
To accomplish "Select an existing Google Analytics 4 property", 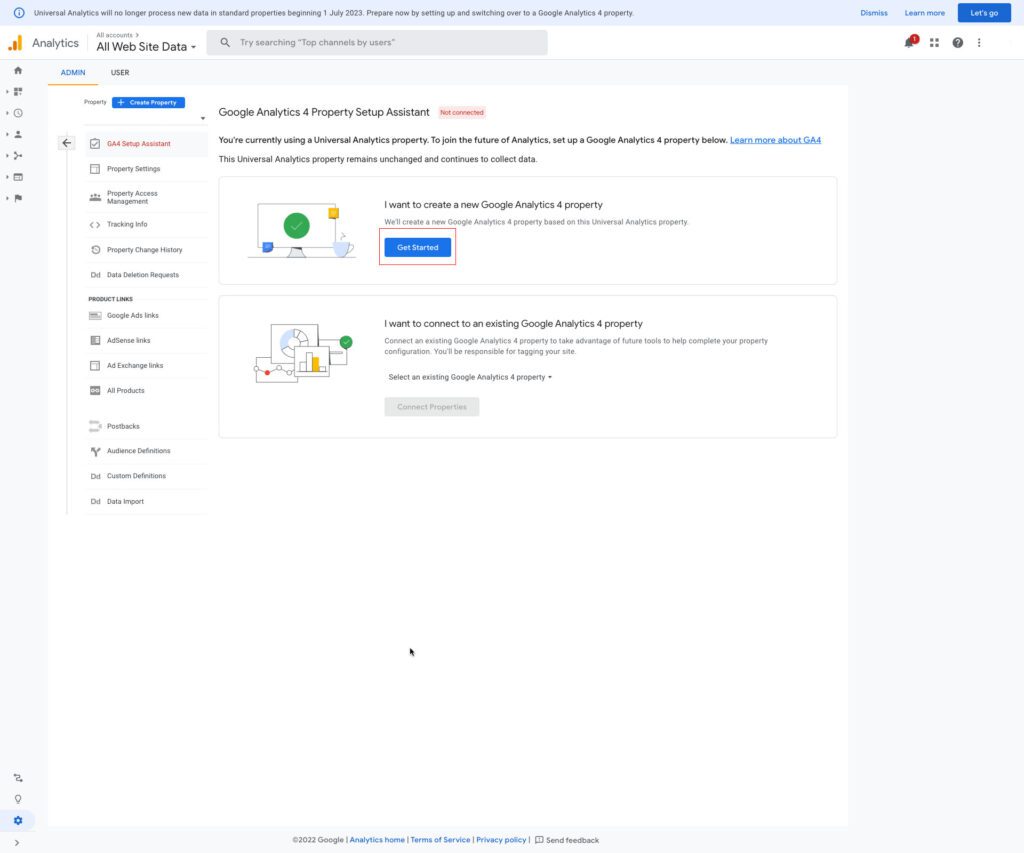I will coord(470,377).
